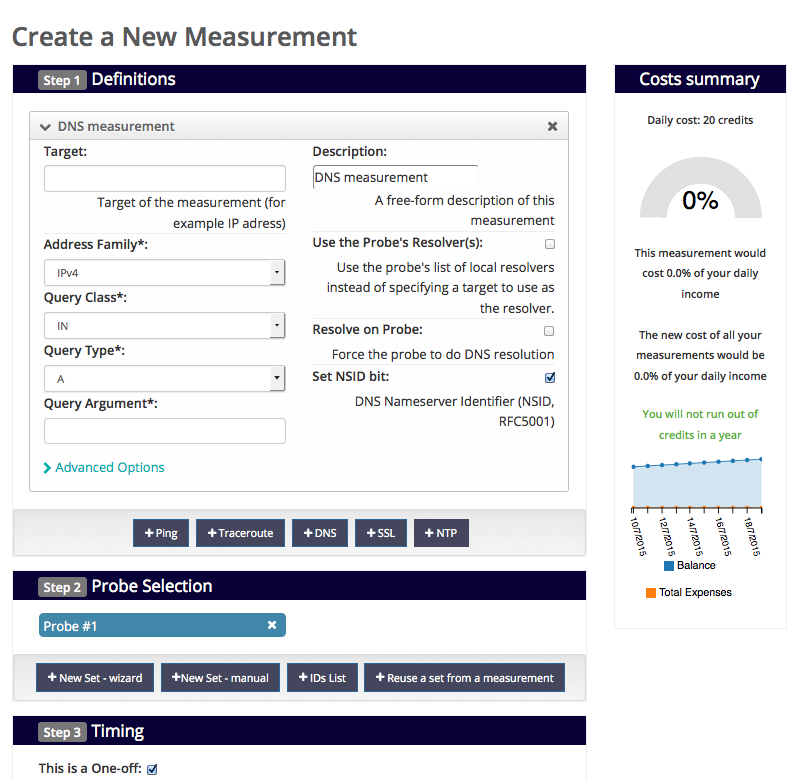Select the Probe #1 set bar

162,625
